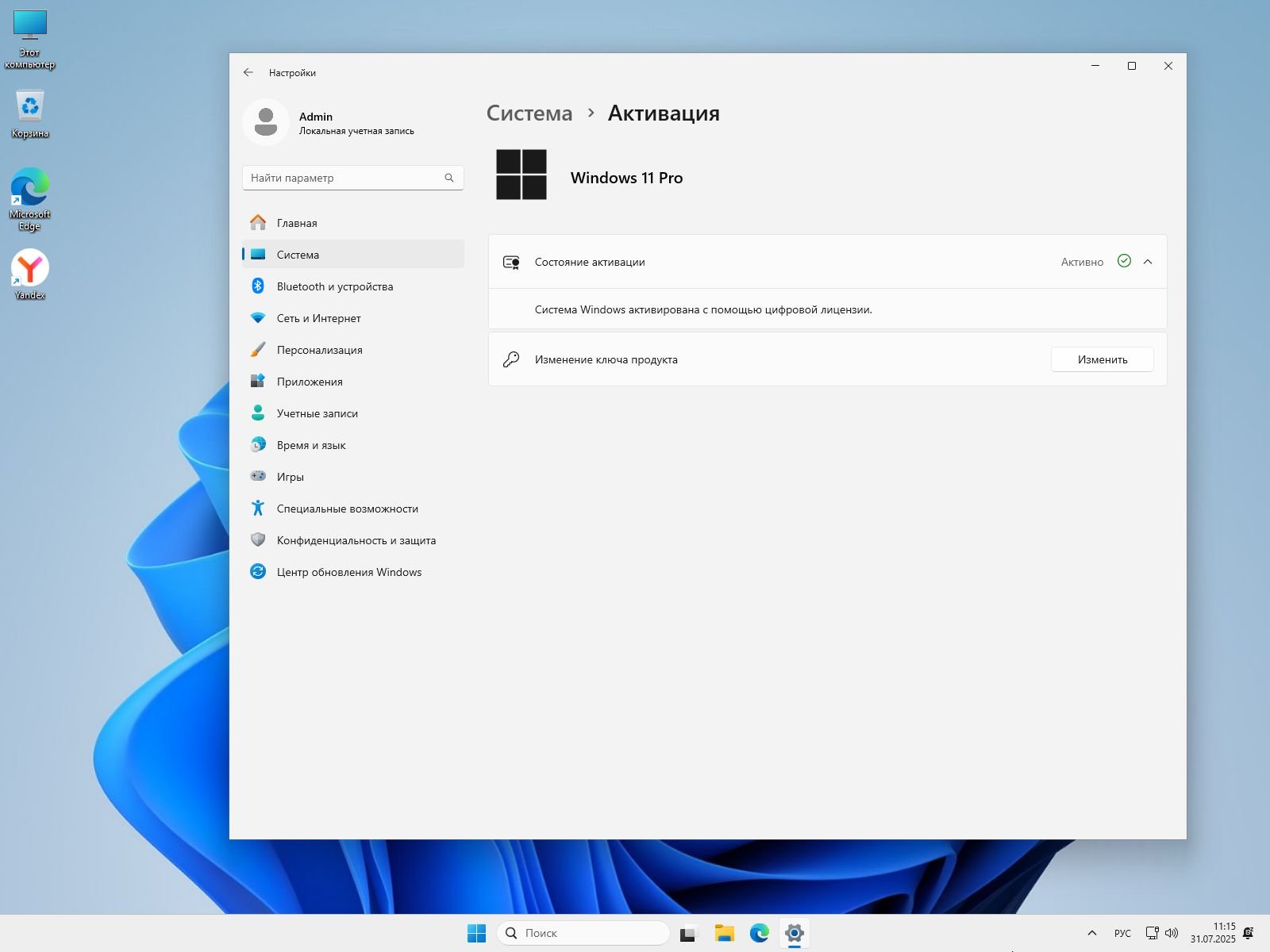The width and height of the screenshot is (1270, 952).
Task: Click the taskbar Поиск search box
Action: pyautogui.click(x=583, y=933)
